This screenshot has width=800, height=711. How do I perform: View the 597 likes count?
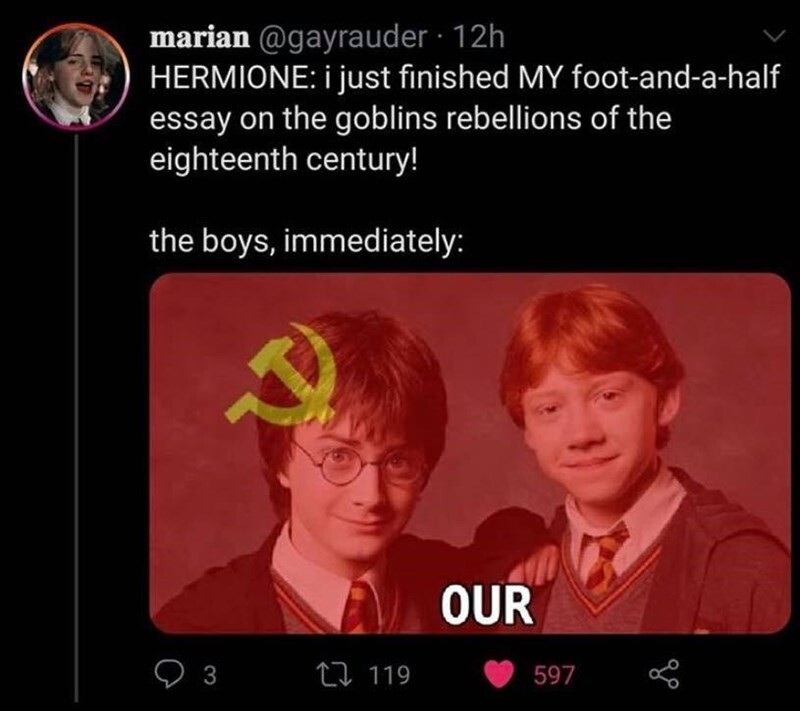point(554,675)
